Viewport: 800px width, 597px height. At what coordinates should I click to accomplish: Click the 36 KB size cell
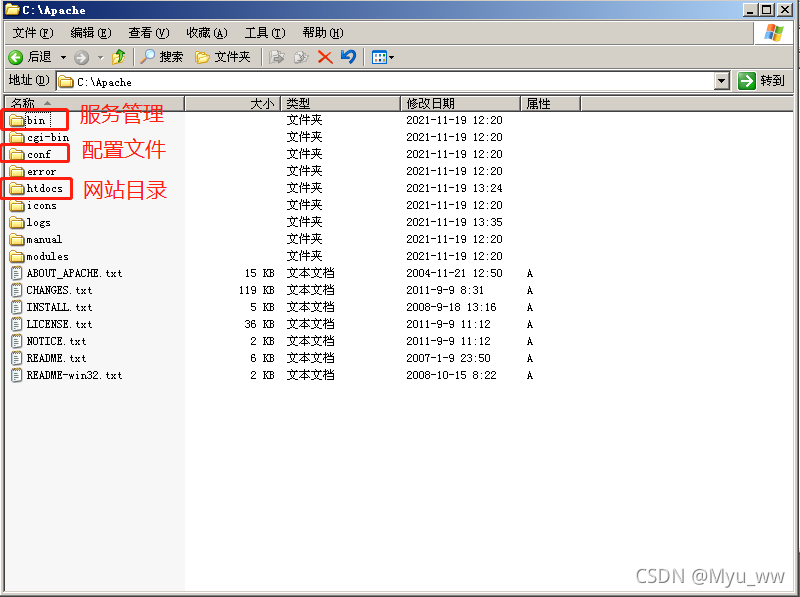point(259,324)
